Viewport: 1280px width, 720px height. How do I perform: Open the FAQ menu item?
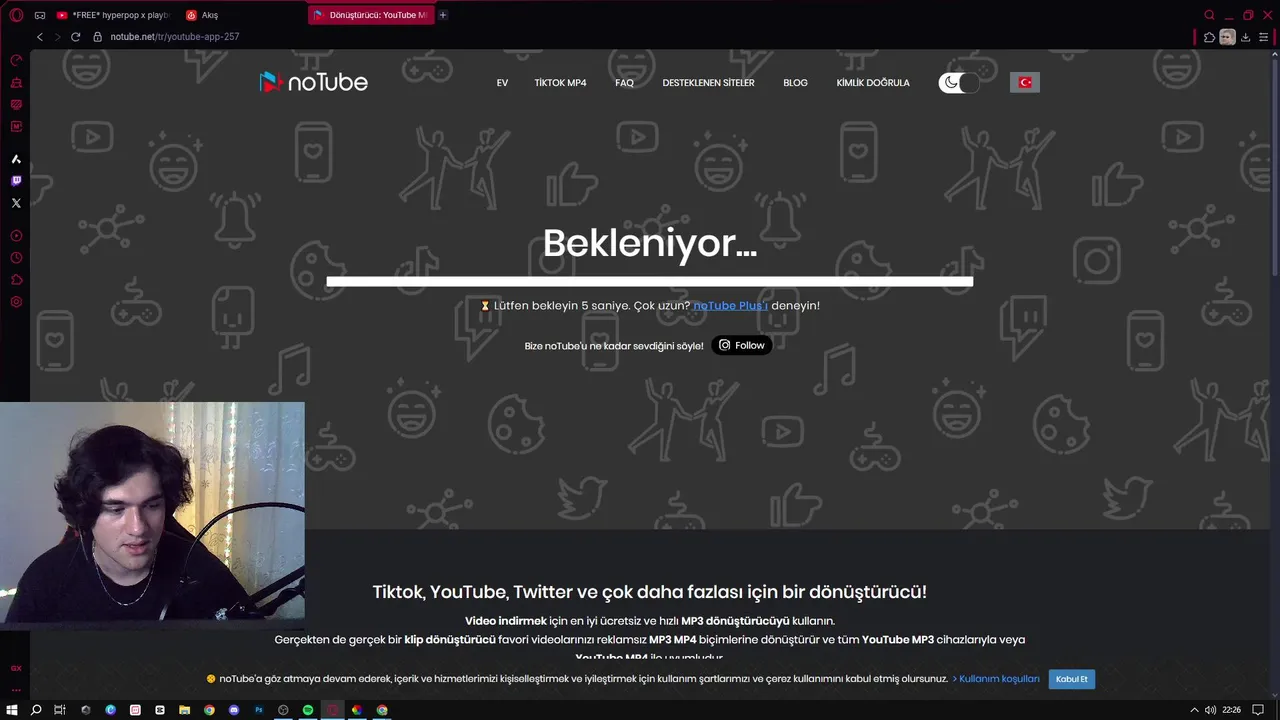pyautogui.click(x=624, y=83)
